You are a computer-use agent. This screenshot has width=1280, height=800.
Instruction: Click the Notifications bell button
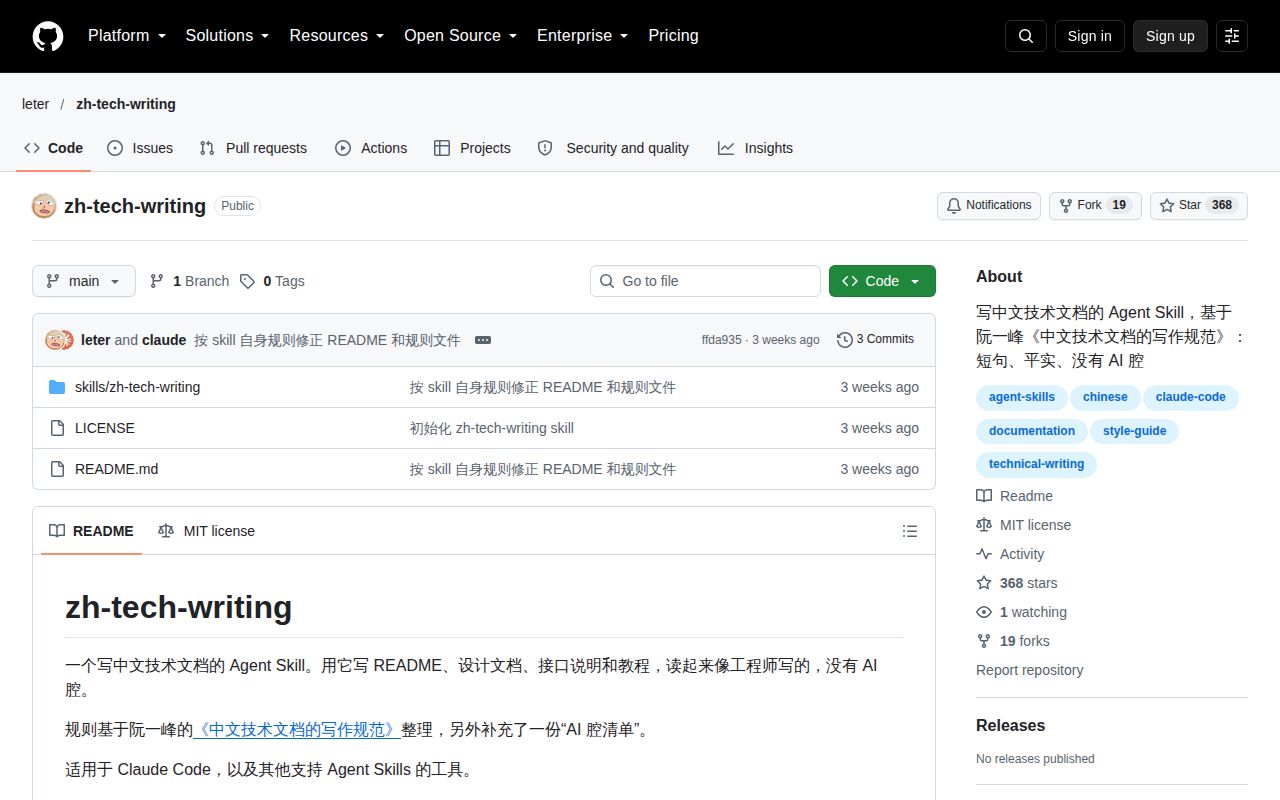tap(989, 205)
